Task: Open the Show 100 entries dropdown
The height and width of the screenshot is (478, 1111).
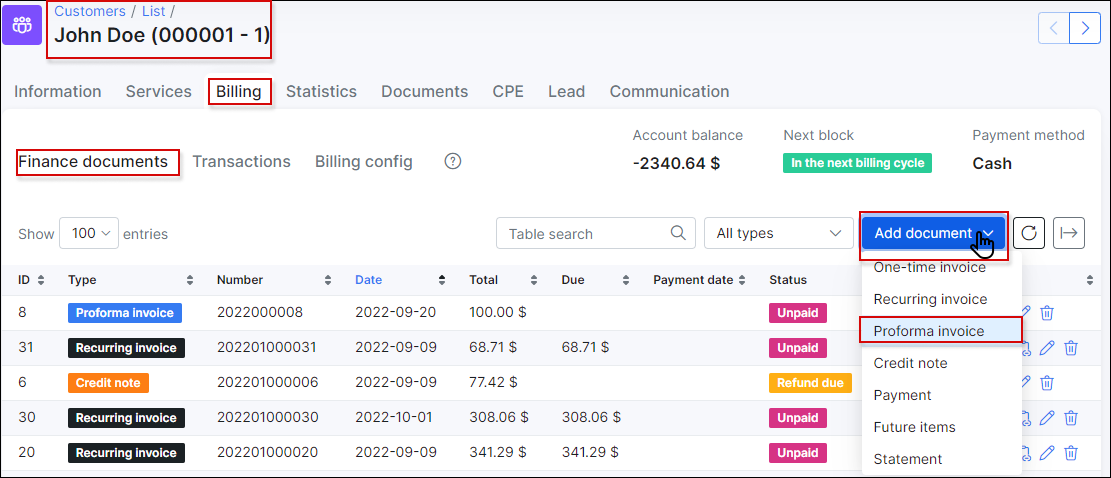Action: 89,233
